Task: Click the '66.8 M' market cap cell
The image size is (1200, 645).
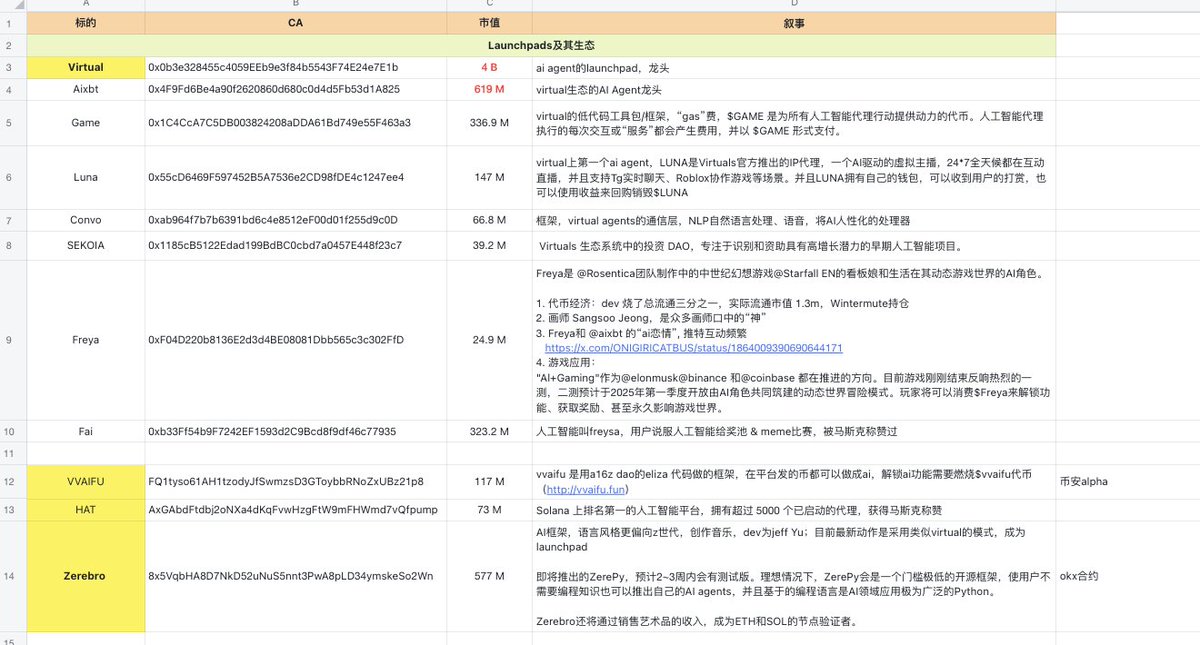Action: pyautogui.click(x=489, y=220)
